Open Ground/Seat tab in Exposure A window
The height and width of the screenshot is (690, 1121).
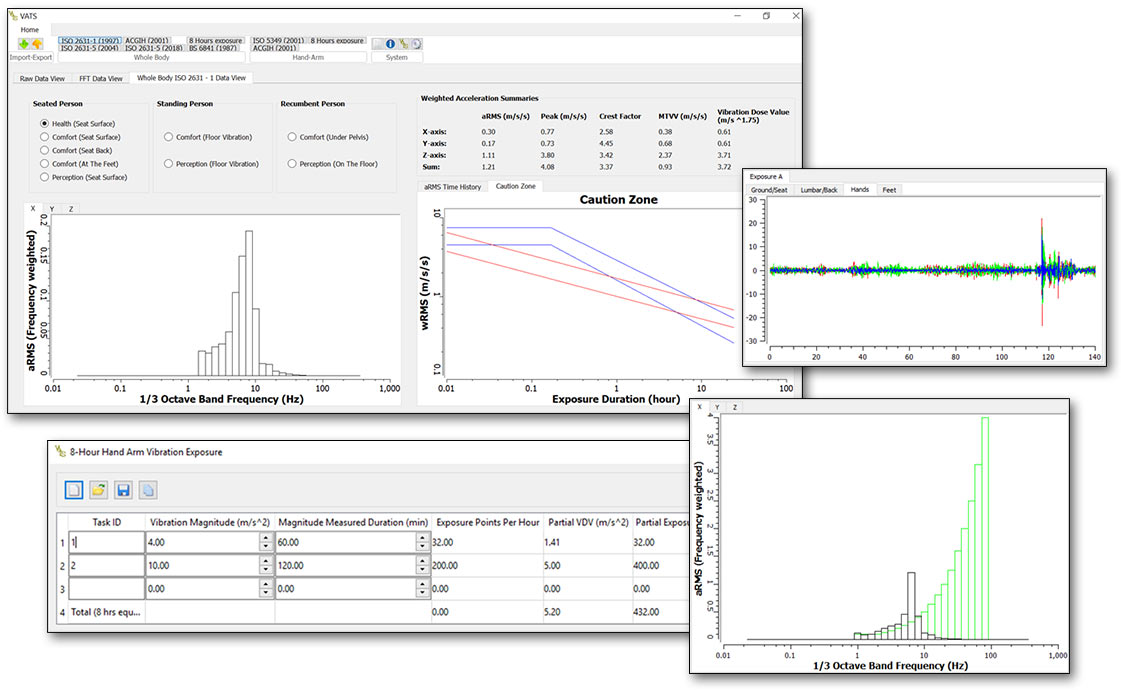(x=769, y=190)
